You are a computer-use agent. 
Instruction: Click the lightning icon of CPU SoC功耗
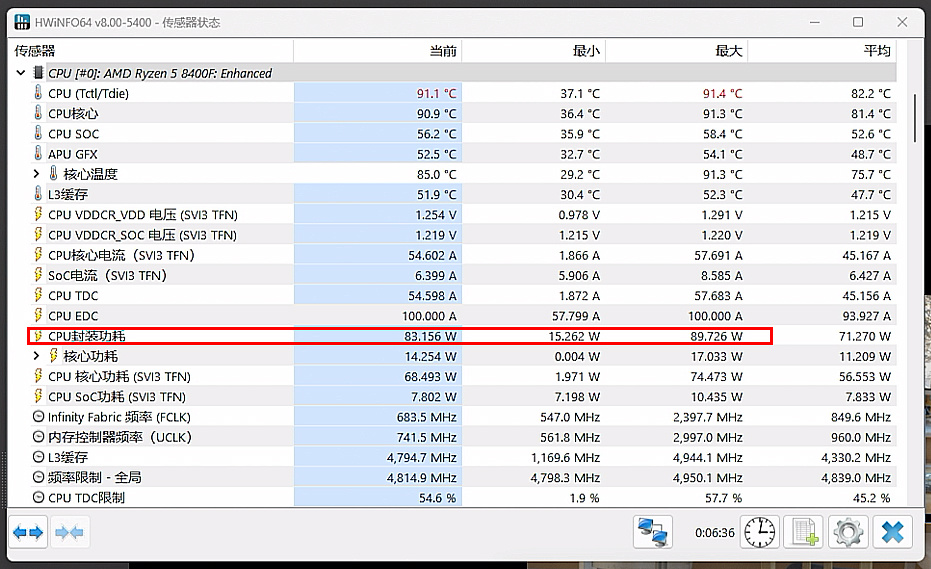[38, 396]
